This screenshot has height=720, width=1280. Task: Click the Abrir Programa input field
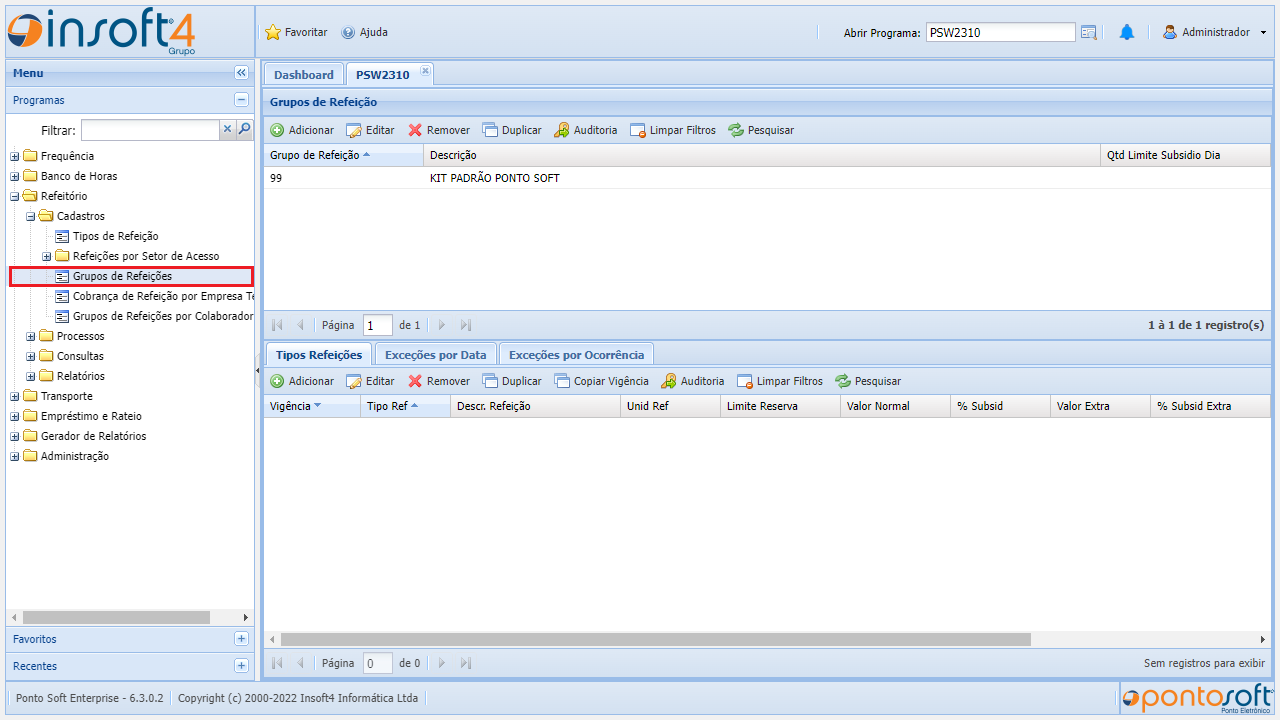coord(1000,32)
